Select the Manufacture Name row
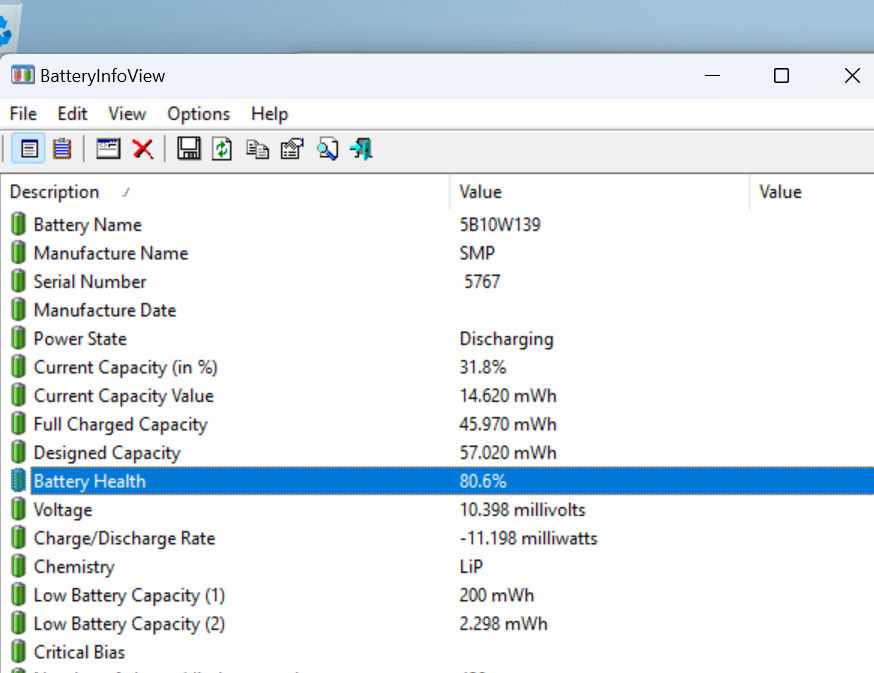The height and width of the screenshot is (673, 874). pos(437,253)
